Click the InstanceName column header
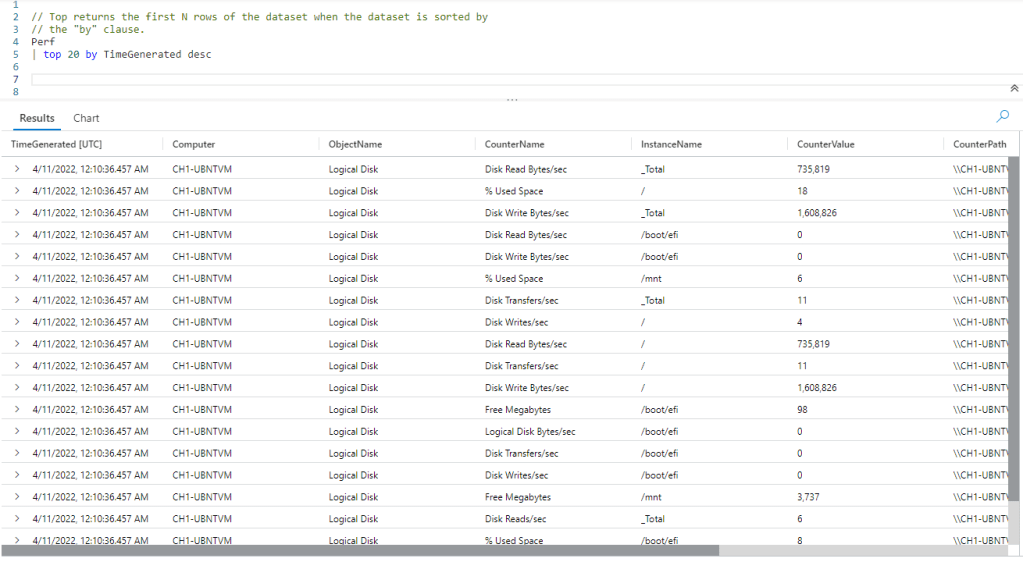1023x562 pixels. (671, 144)
